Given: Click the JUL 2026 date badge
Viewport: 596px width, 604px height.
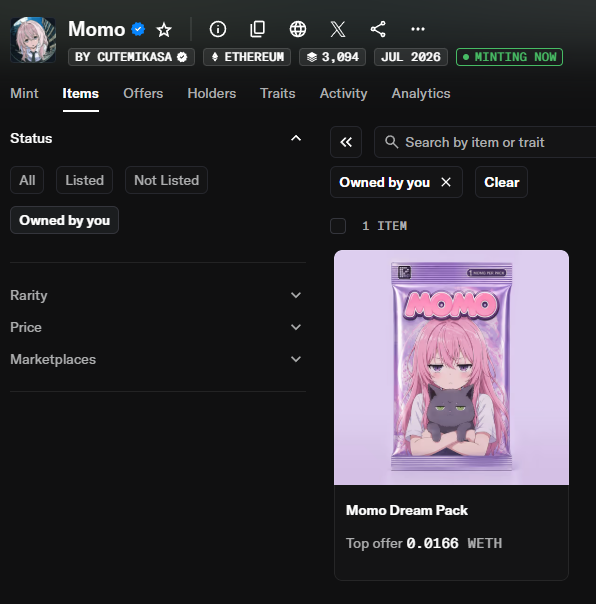Looking at the screenshot, I should 411,57.
